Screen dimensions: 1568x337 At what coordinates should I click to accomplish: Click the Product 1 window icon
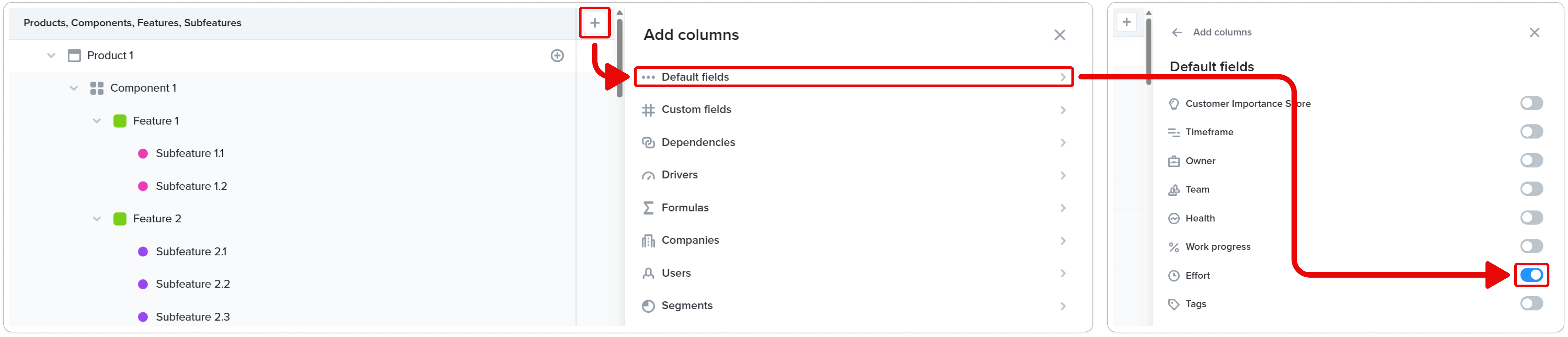click(74, 56)
